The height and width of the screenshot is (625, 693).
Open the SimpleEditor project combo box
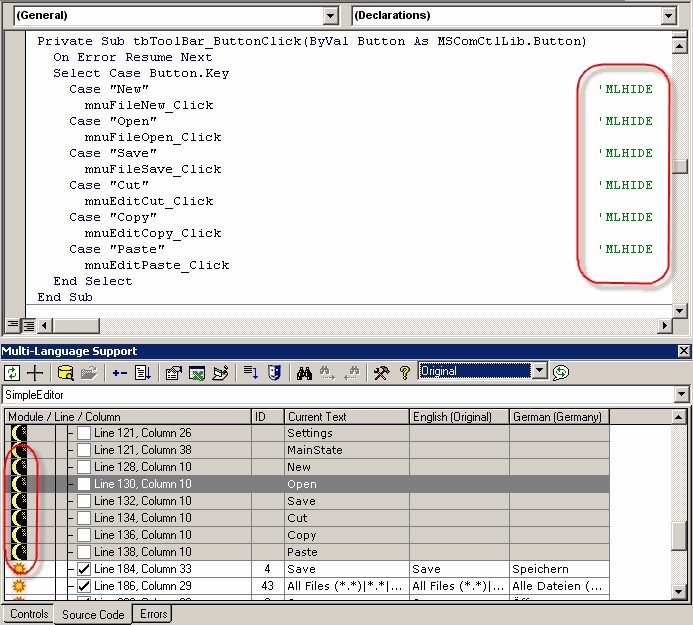(682, 395)
